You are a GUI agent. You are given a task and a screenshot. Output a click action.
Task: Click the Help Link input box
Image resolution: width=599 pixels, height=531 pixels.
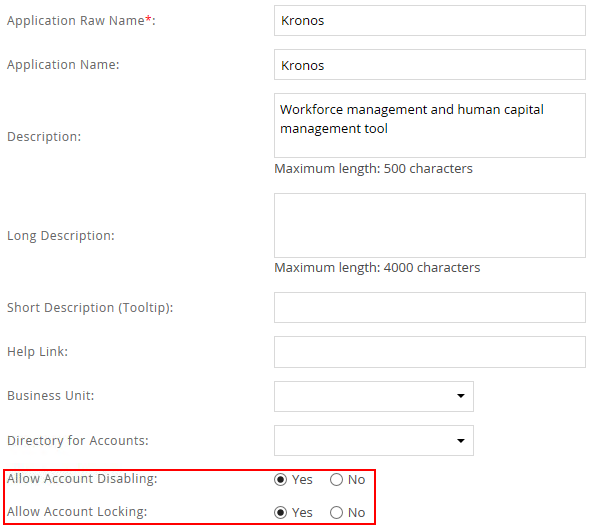coord(429,352)
